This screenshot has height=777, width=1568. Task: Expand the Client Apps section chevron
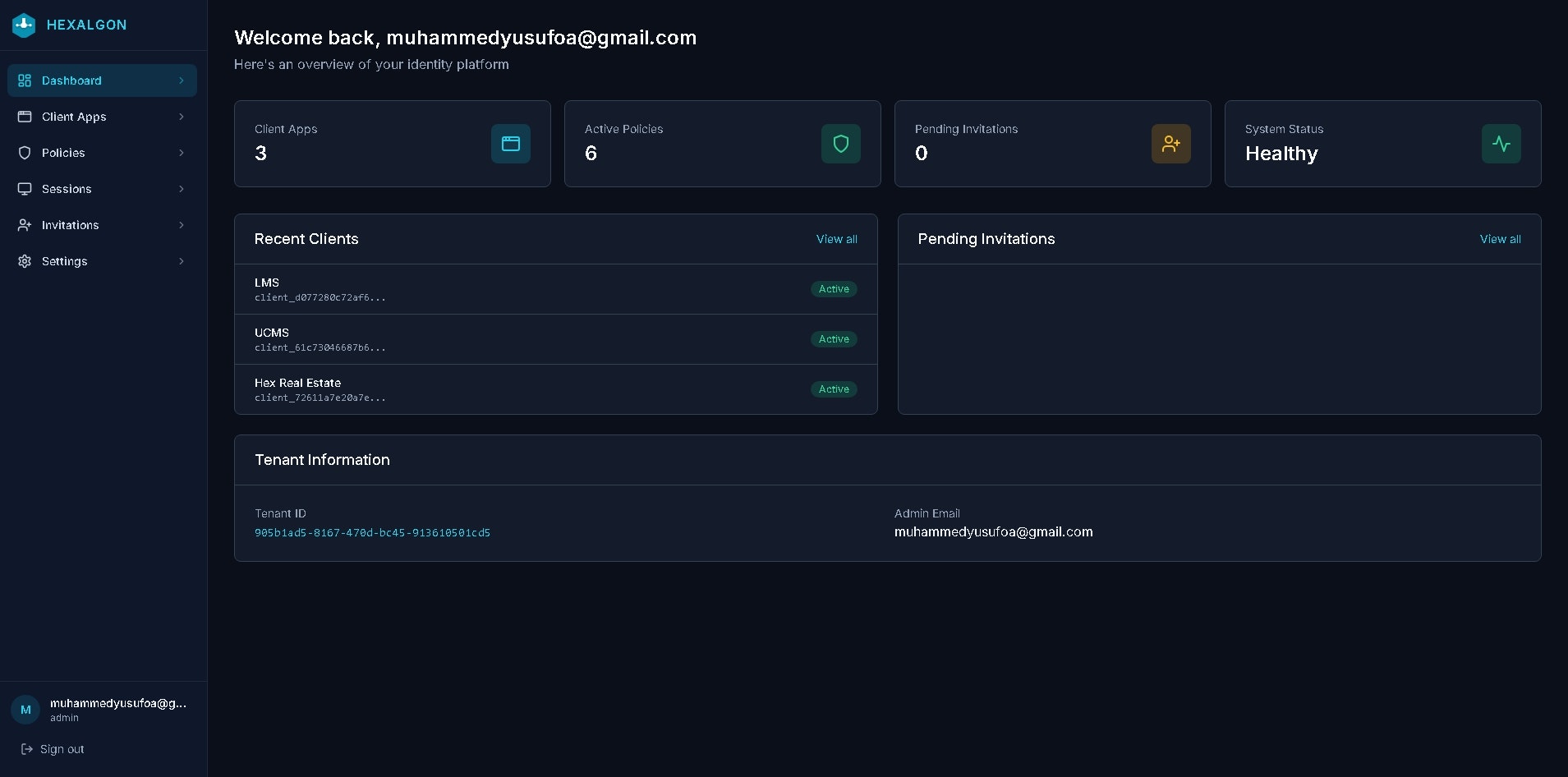[181, 117]
